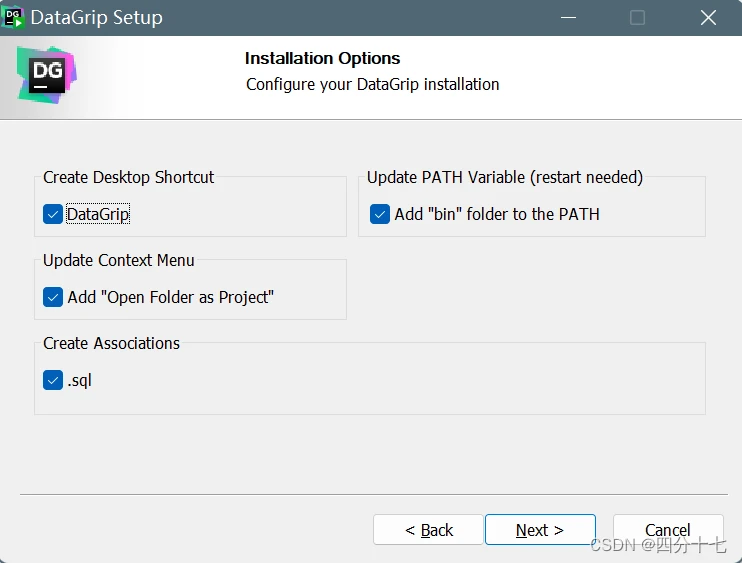Click the "DataGrip" shortcut label text
The width and height of the screenshot is (742, 563).
click(x=98, y=214)
